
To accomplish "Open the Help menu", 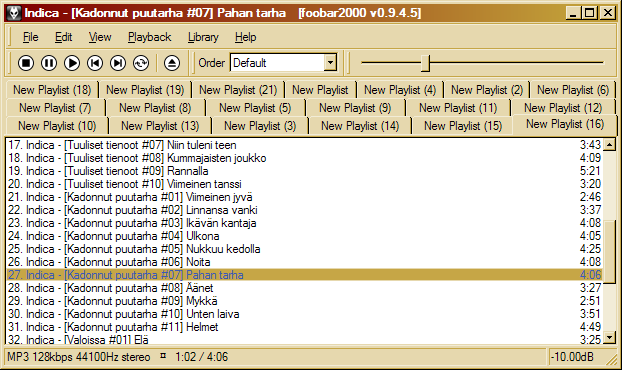I will pos(246,37).
